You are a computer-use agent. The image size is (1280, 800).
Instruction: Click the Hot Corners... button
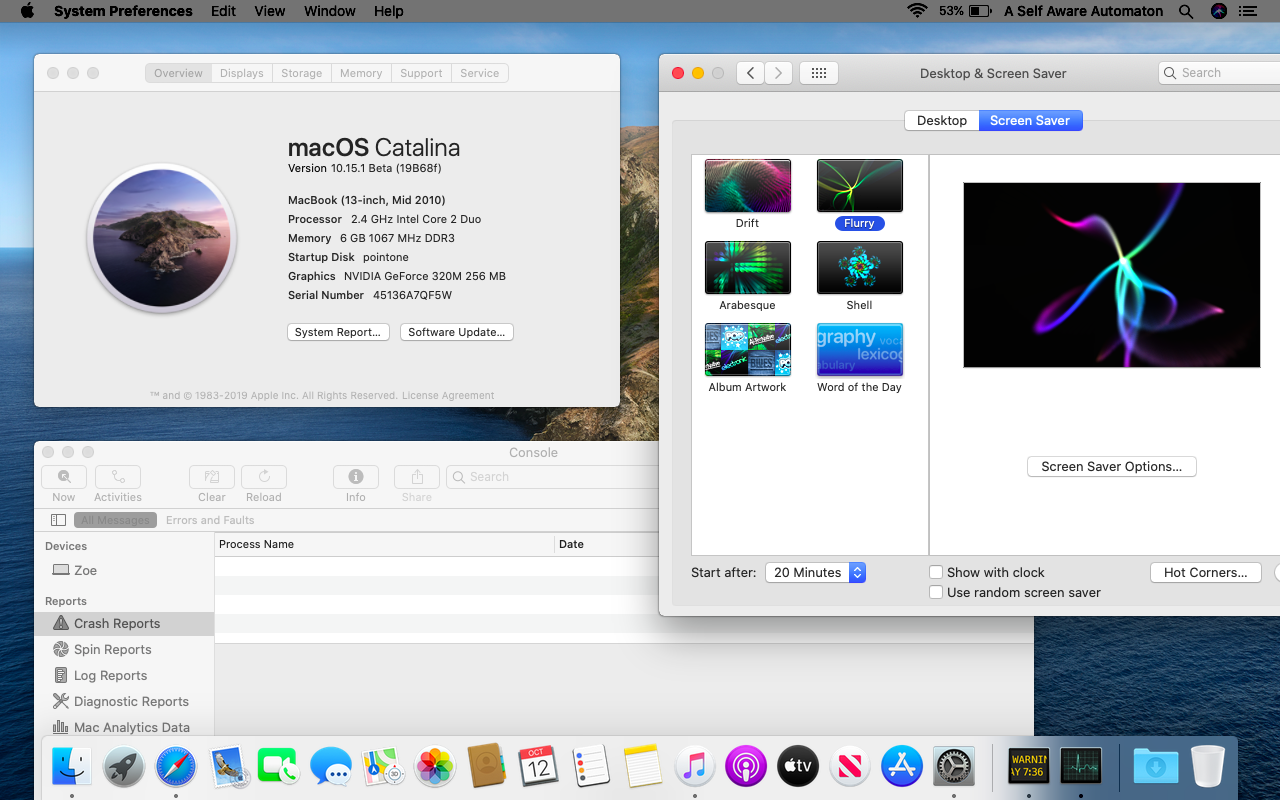[1205, 572]
